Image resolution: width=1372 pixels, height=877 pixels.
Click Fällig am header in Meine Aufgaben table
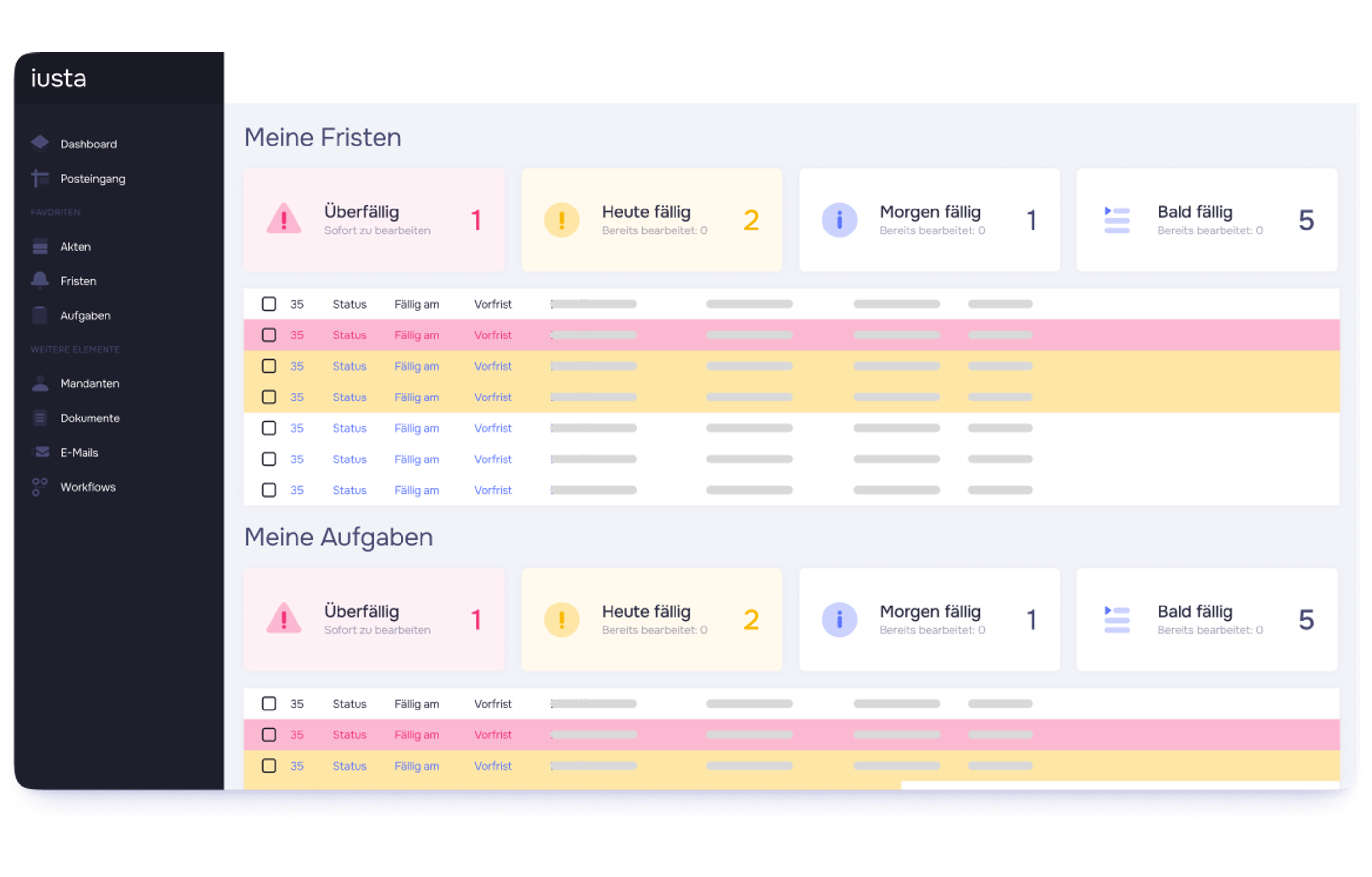click(417, 704)
